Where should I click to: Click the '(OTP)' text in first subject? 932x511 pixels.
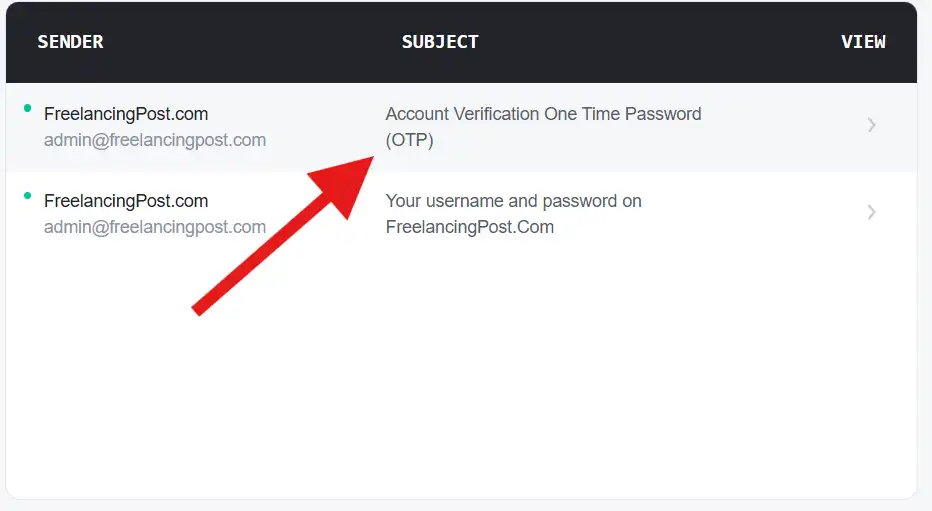click(410, 140)
